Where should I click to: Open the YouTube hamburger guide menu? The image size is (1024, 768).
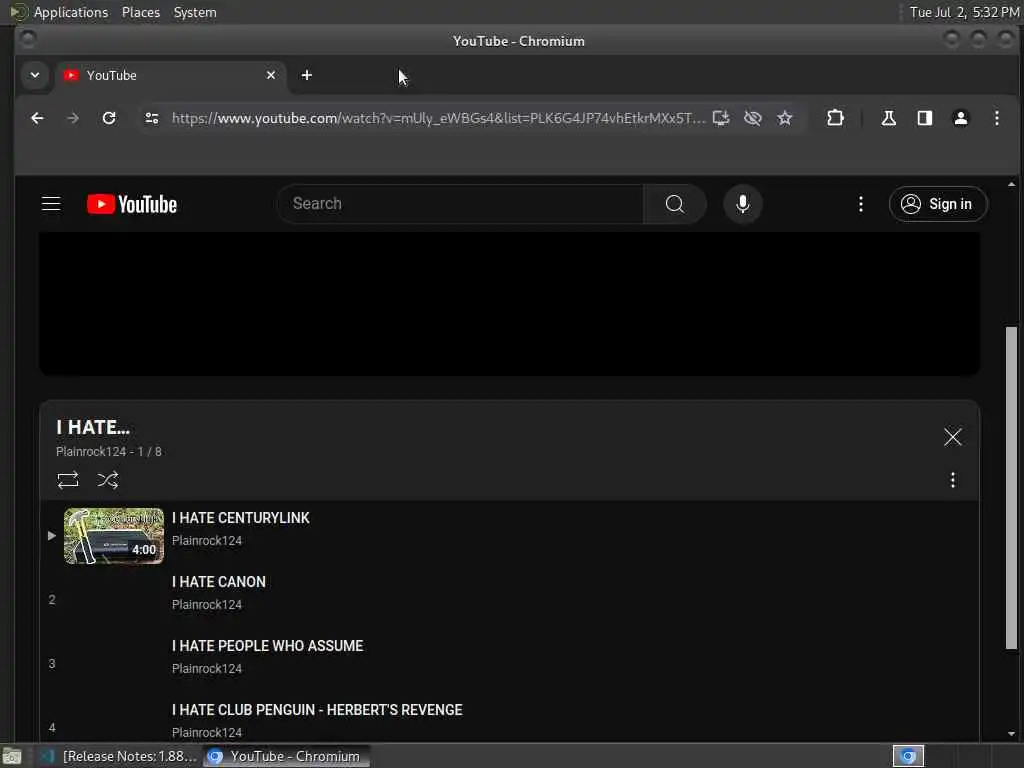pos(51,204)
